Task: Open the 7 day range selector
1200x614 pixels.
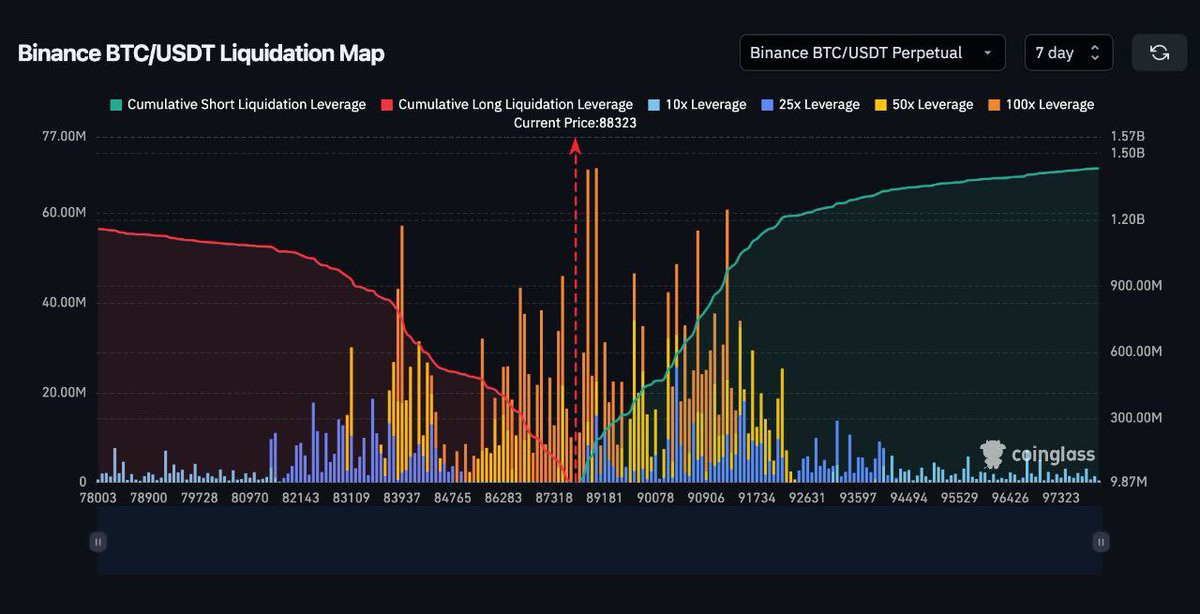Action: 1068,53
